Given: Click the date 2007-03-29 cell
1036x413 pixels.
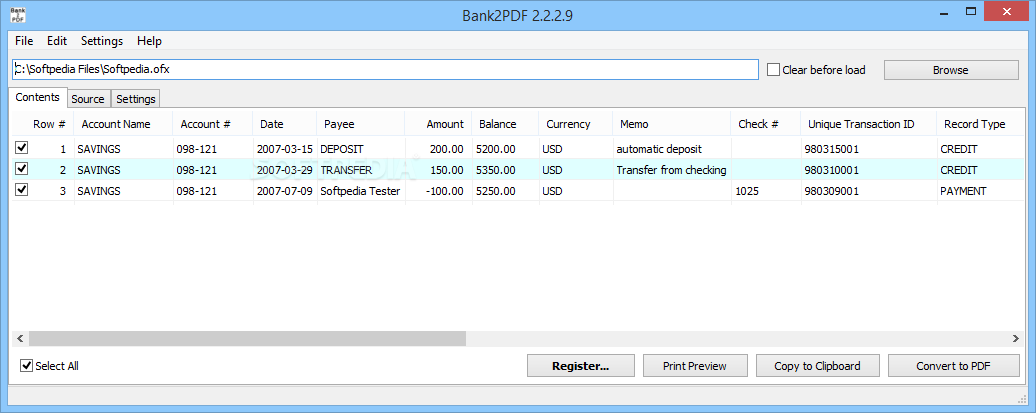Looking at the screenshot, I should click(285, 170).
